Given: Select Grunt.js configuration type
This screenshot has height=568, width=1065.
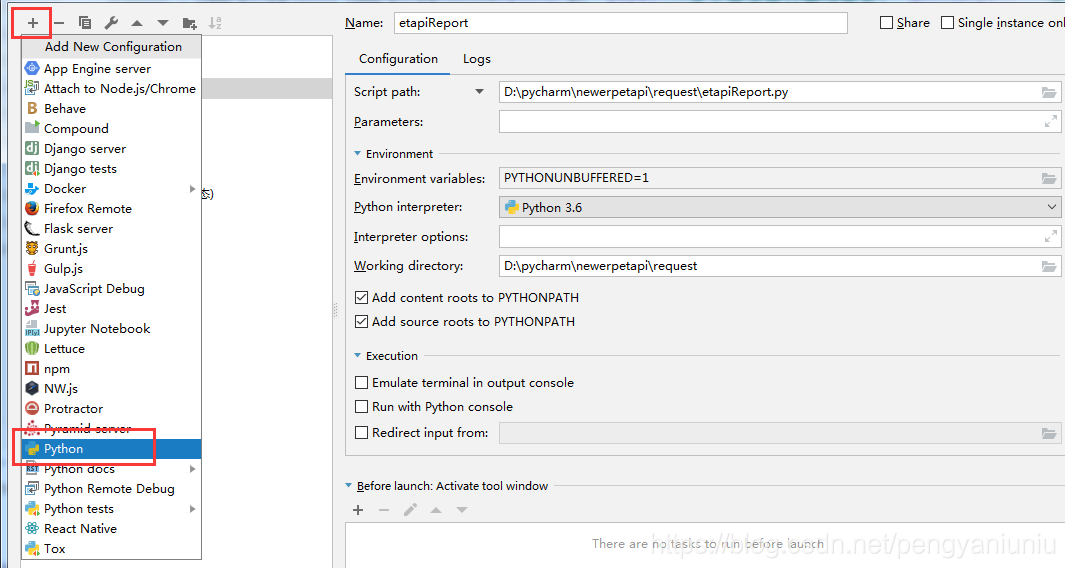Looking at the screenshot, I should click(x=111, y=249).
